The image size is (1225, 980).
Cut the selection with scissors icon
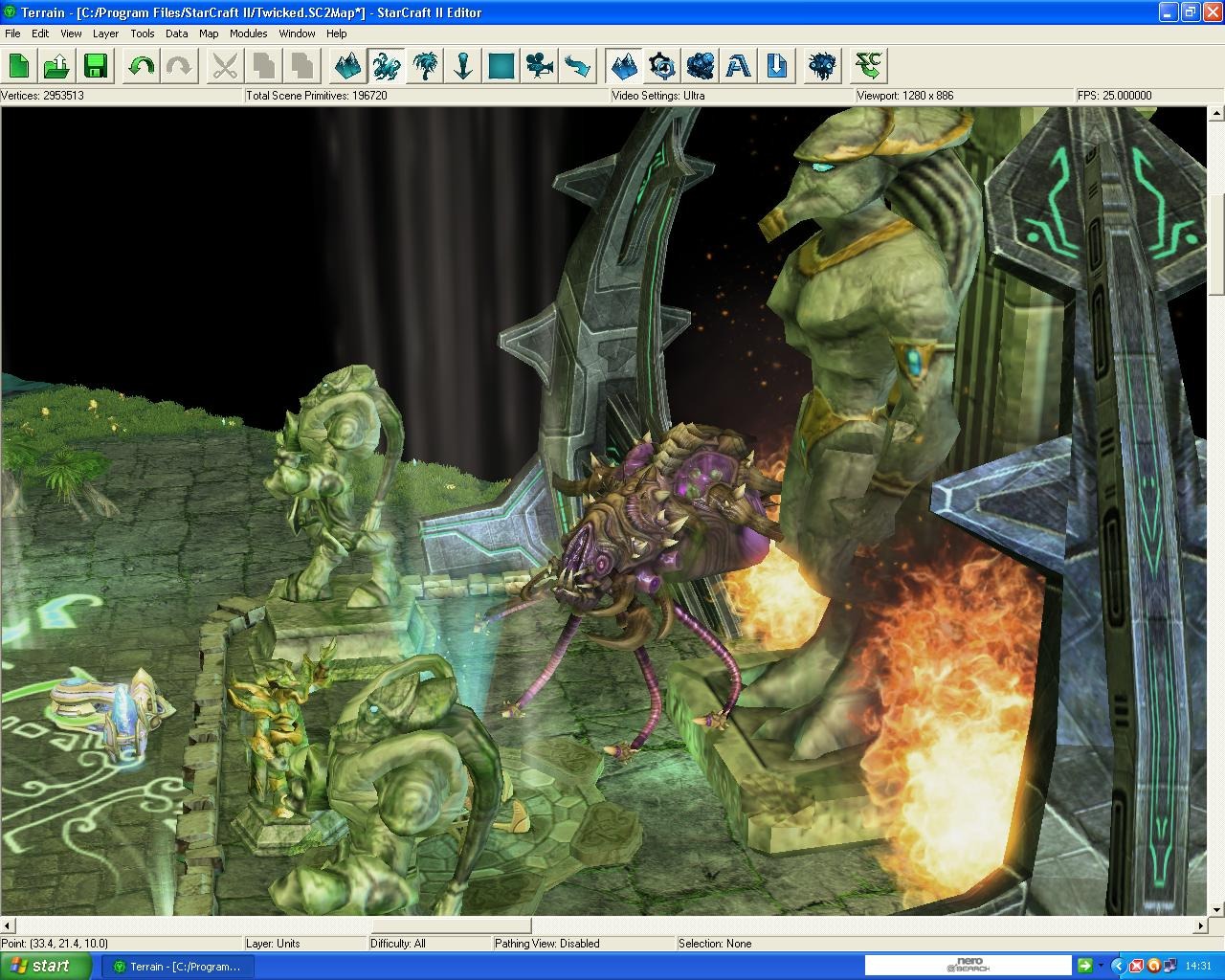224,66
